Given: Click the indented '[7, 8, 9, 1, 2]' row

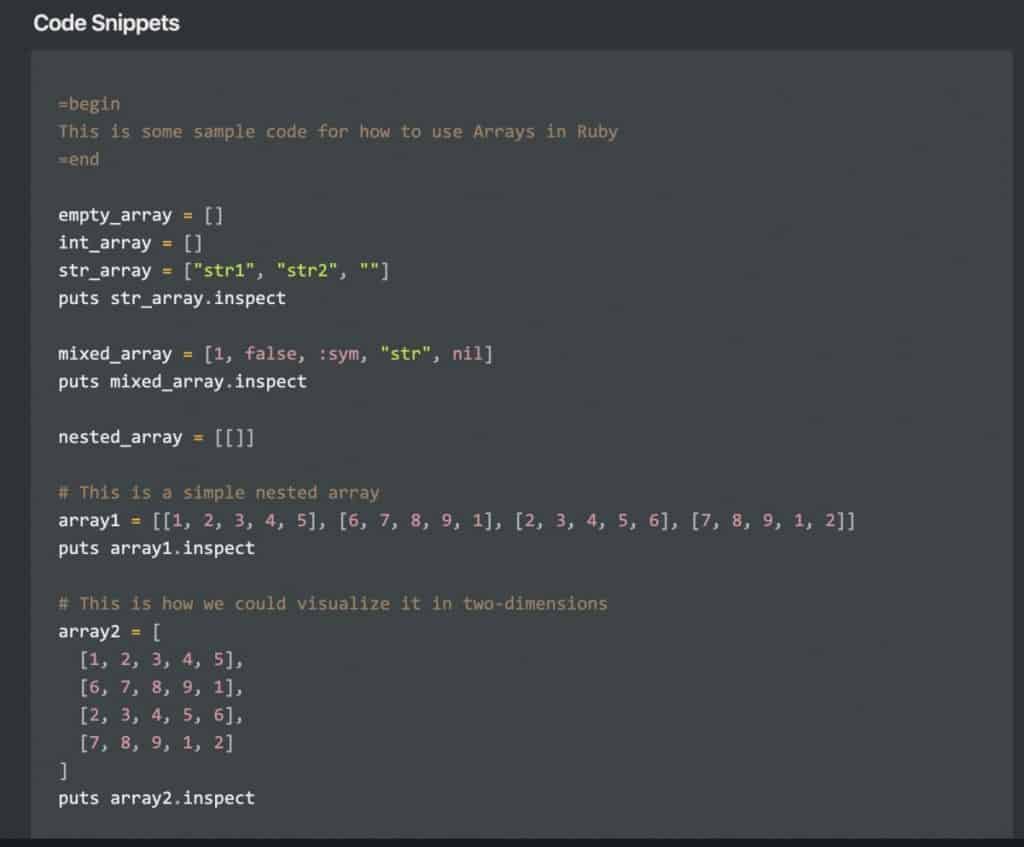Looking at the screenshot, I should 156,743.
